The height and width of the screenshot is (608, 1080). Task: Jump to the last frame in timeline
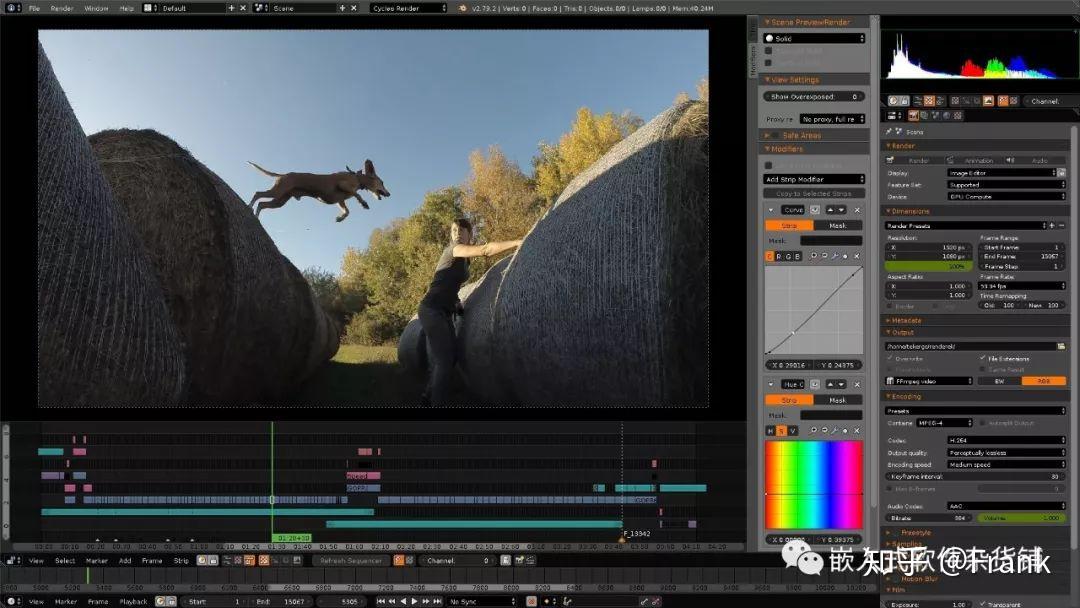(x=437, y=601)
